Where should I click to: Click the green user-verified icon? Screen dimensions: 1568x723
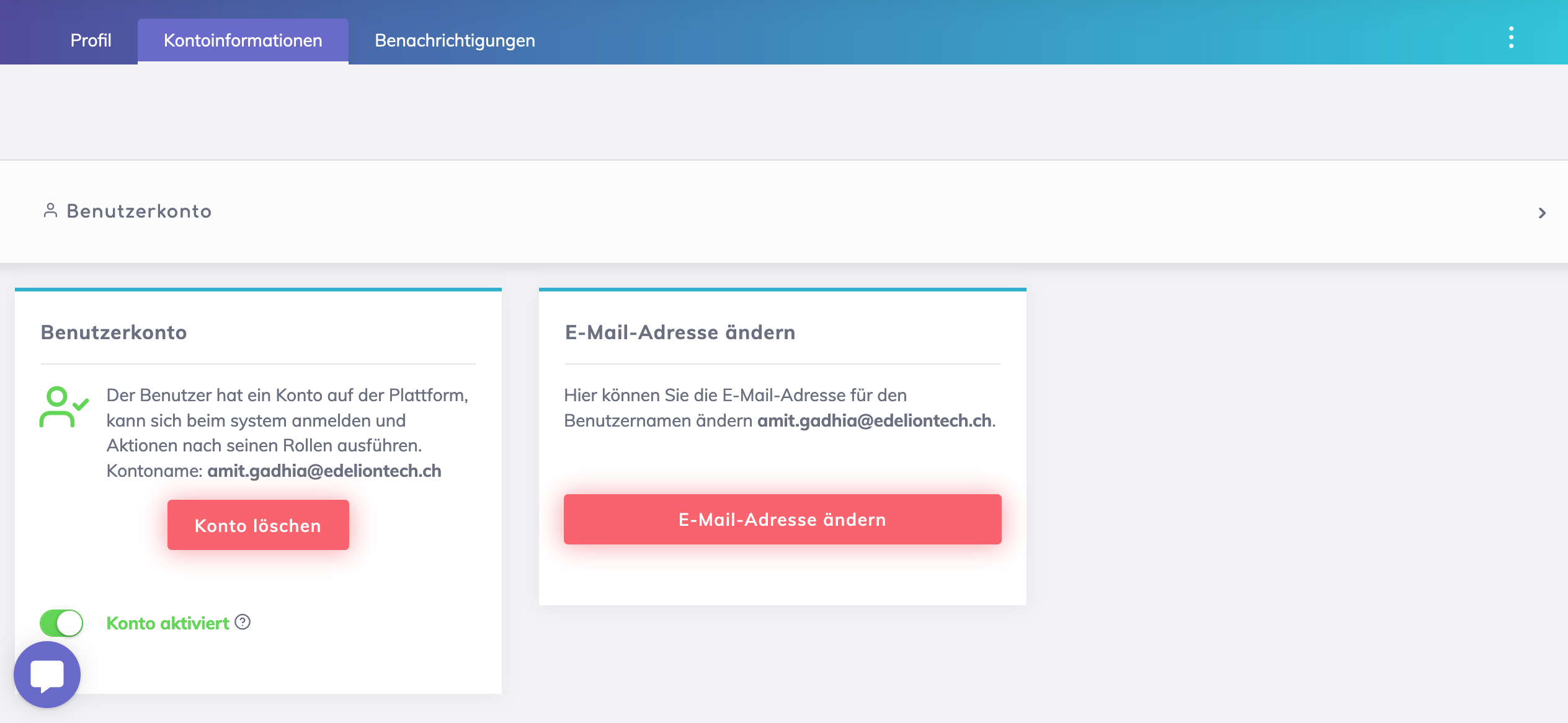pos(63,407)
